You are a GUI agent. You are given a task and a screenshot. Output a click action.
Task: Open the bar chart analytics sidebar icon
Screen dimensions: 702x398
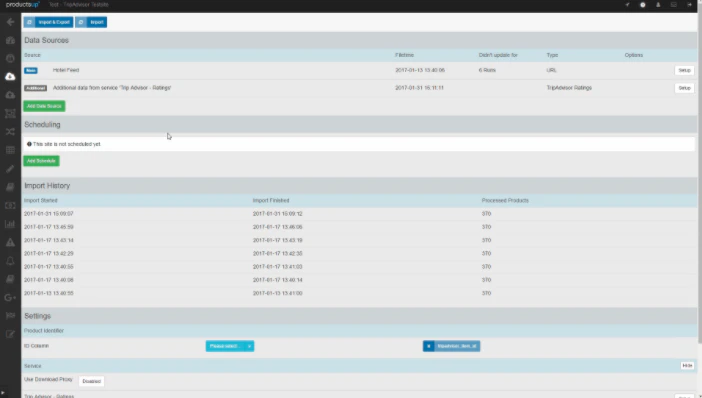10,224
